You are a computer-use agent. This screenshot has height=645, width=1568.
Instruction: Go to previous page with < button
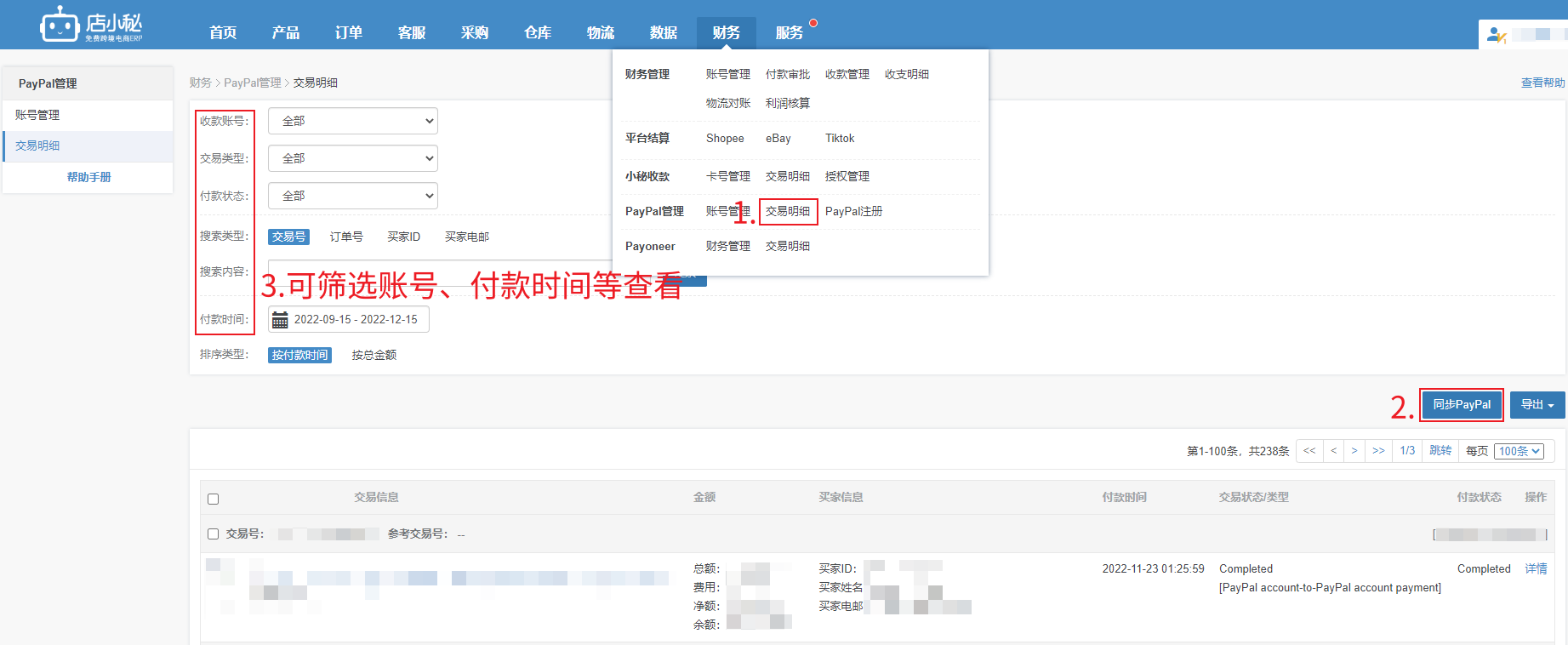click(1333, 451)
